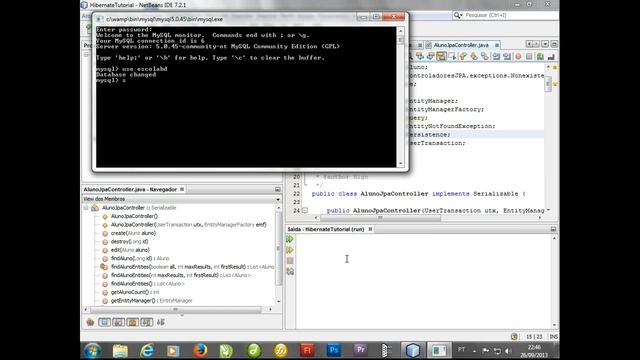This screenshot has height=360, width=640.
Task: Select getAlunoCount() method in Navegador
Action: [135, 292]
